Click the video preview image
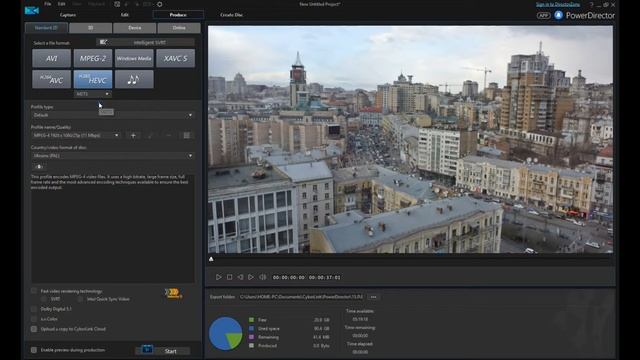 point(410,140)
